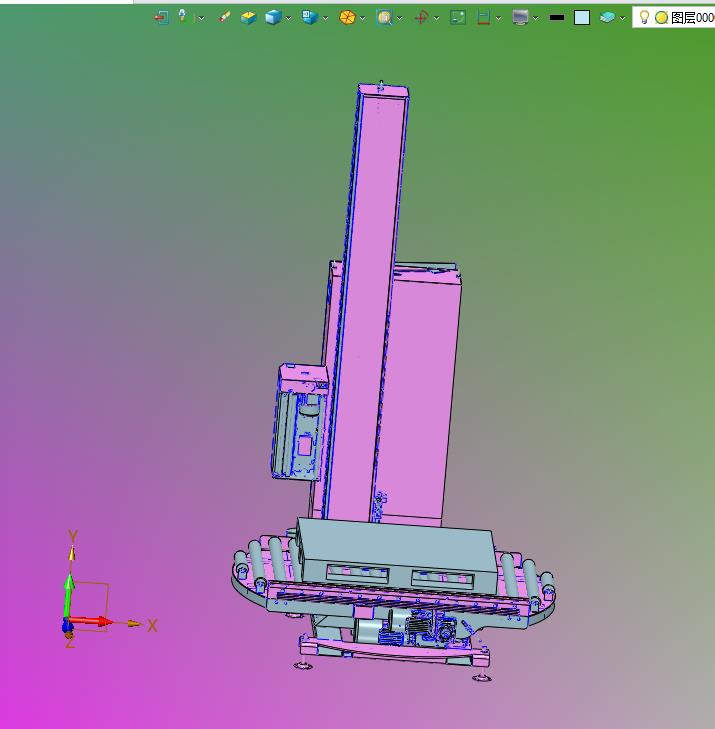Expand the coordinate frame dropdown arrow
Image resolution: width=715 pixels, height=729 pixels.
point(436,18)
